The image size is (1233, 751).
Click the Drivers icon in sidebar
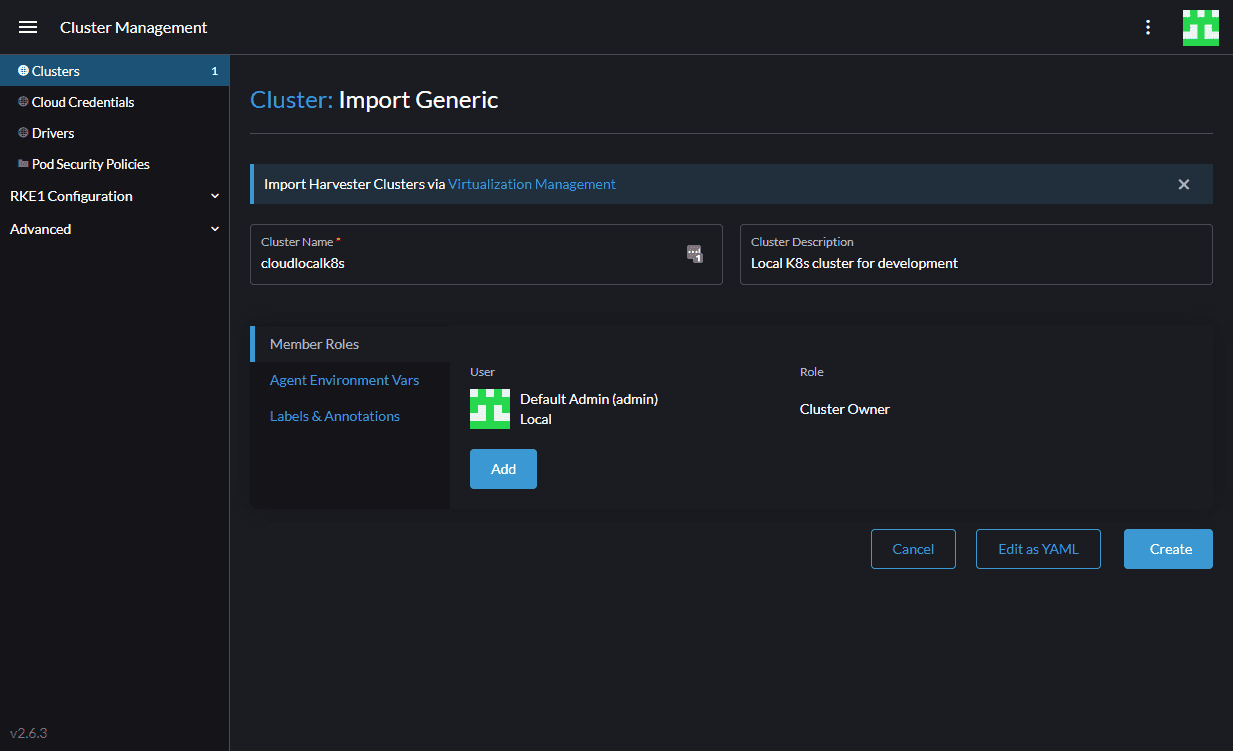[x=22, y=132]
